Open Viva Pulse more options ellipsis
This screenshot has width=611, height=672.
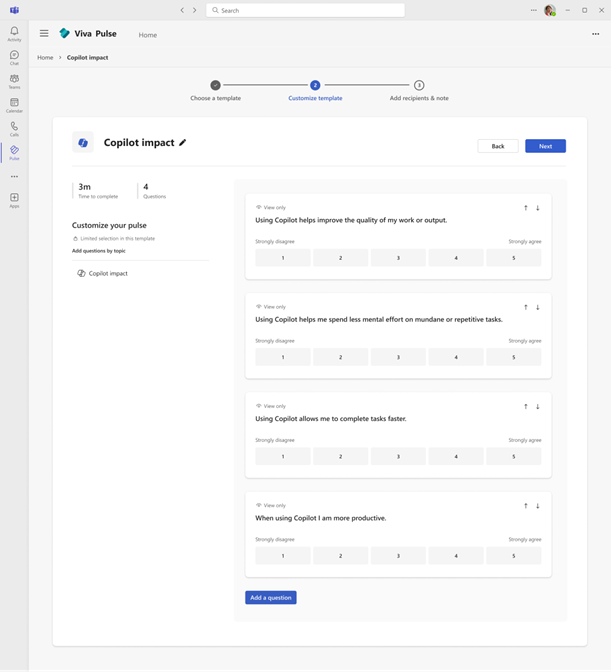(x=596, y=34)
